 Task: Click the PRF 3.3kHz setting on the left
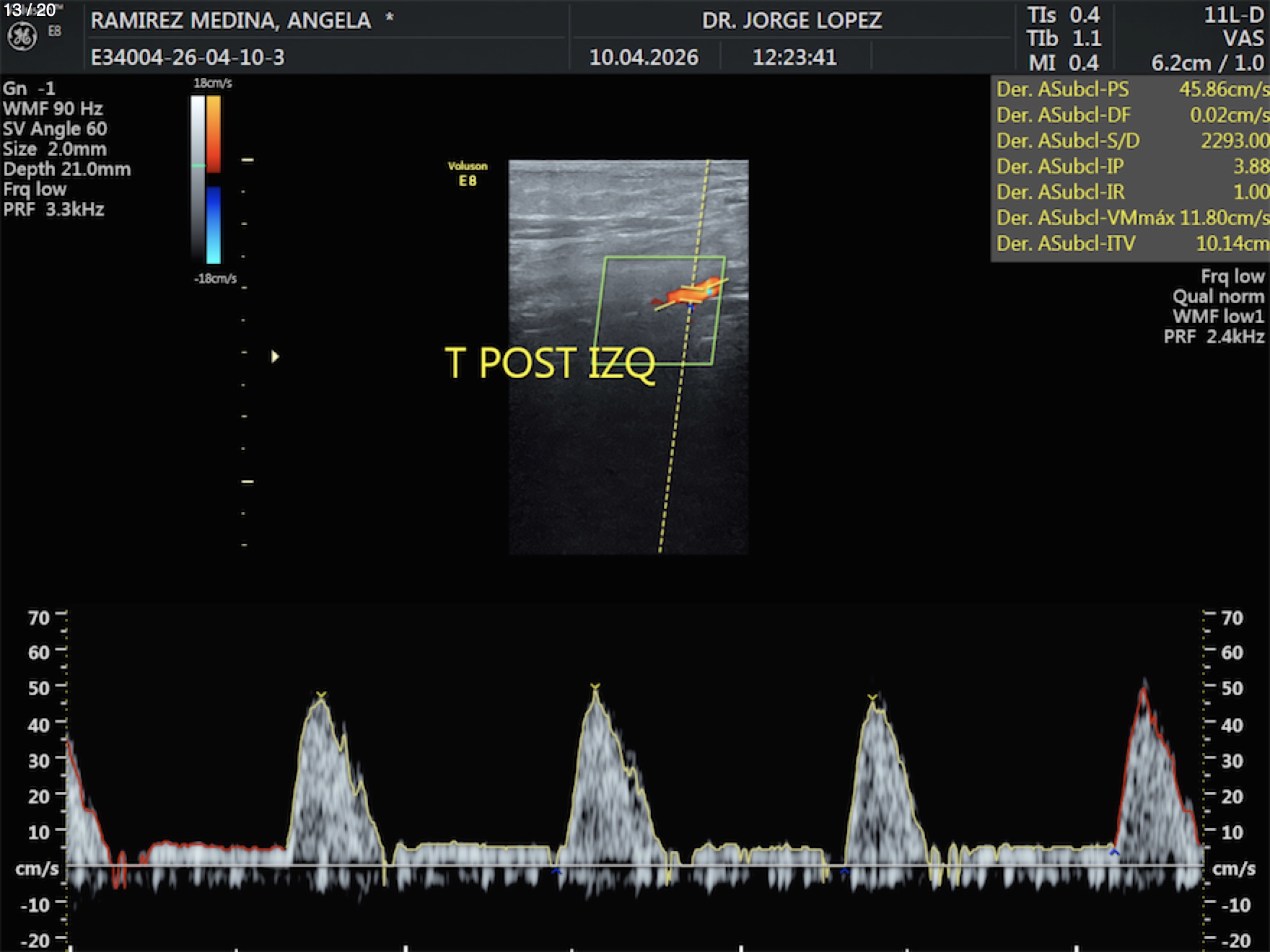[x=54, y=210]
